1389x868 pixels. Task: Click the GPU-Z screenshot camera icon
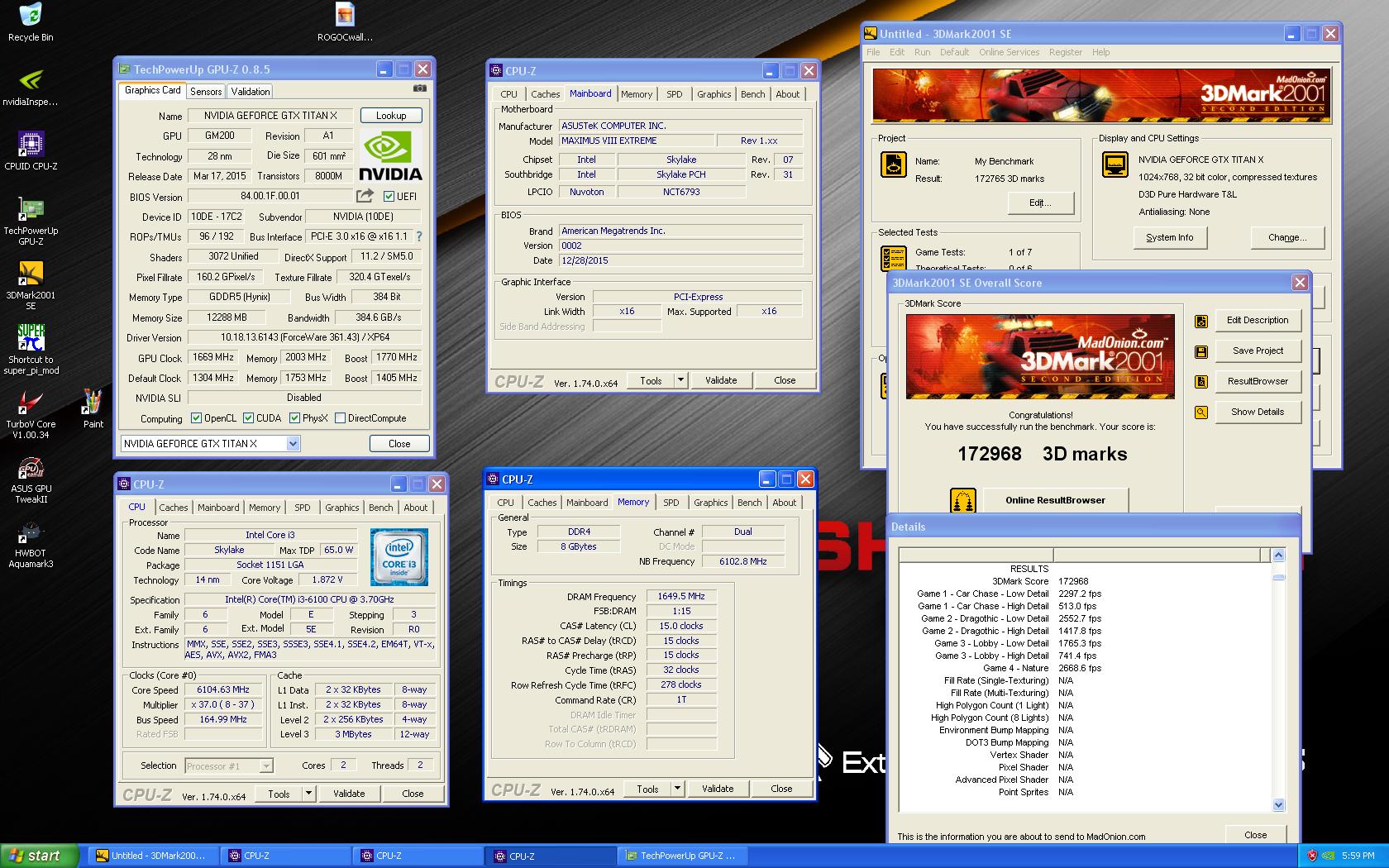420,88
